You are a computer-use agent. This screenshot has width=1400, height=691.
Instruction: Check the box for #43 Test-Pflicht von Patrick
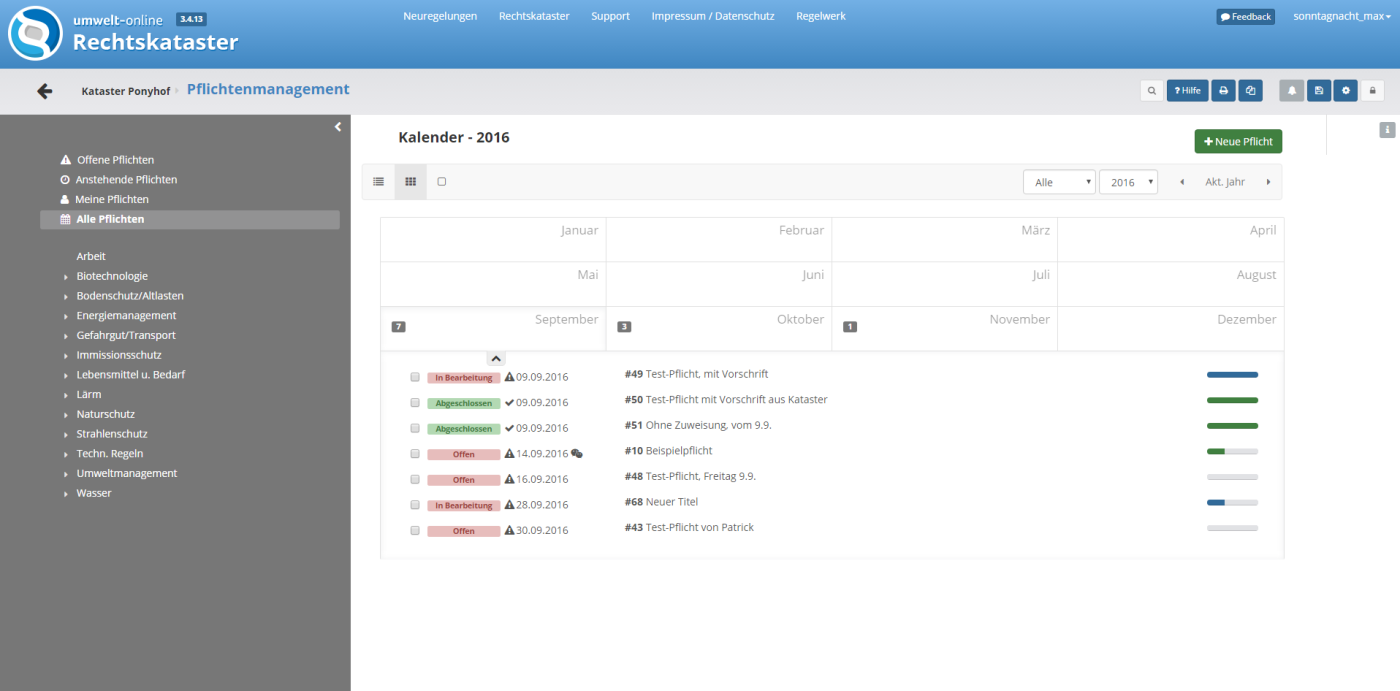click(x=415, y=531)
